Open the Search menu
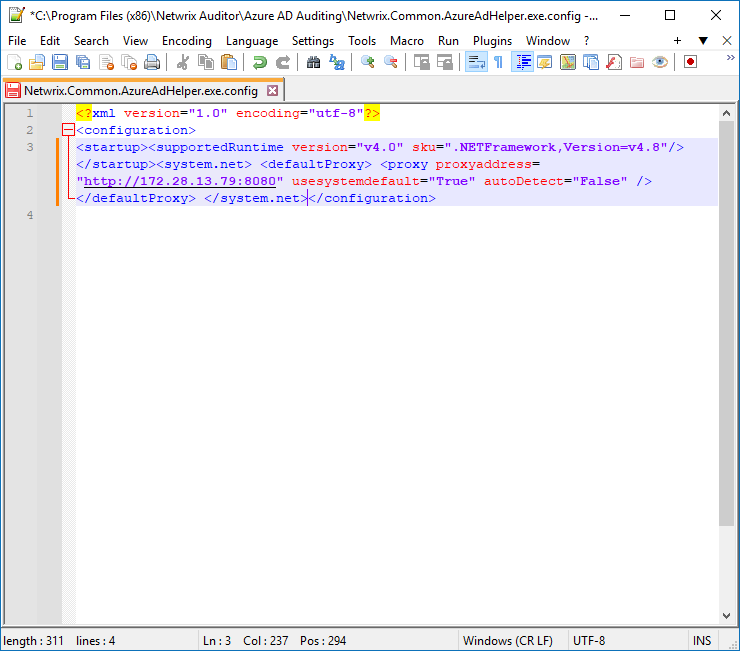The height and width of the screenshot is (651, 740). (x=91, y=41)
